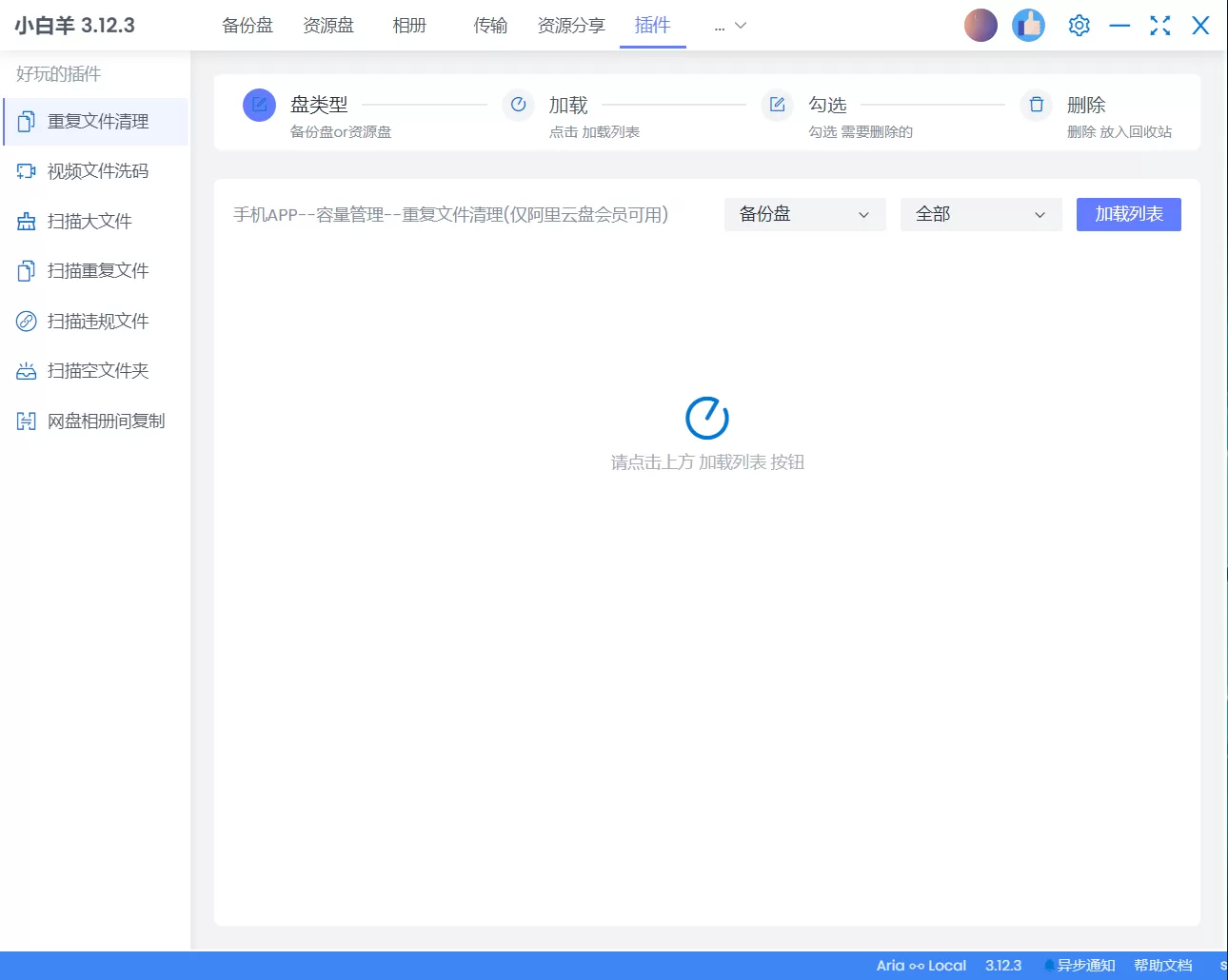Expand the 备份盘 drive selector
Screen dimensions: 1228x980
pyautogui.click(x=804, y=214)
